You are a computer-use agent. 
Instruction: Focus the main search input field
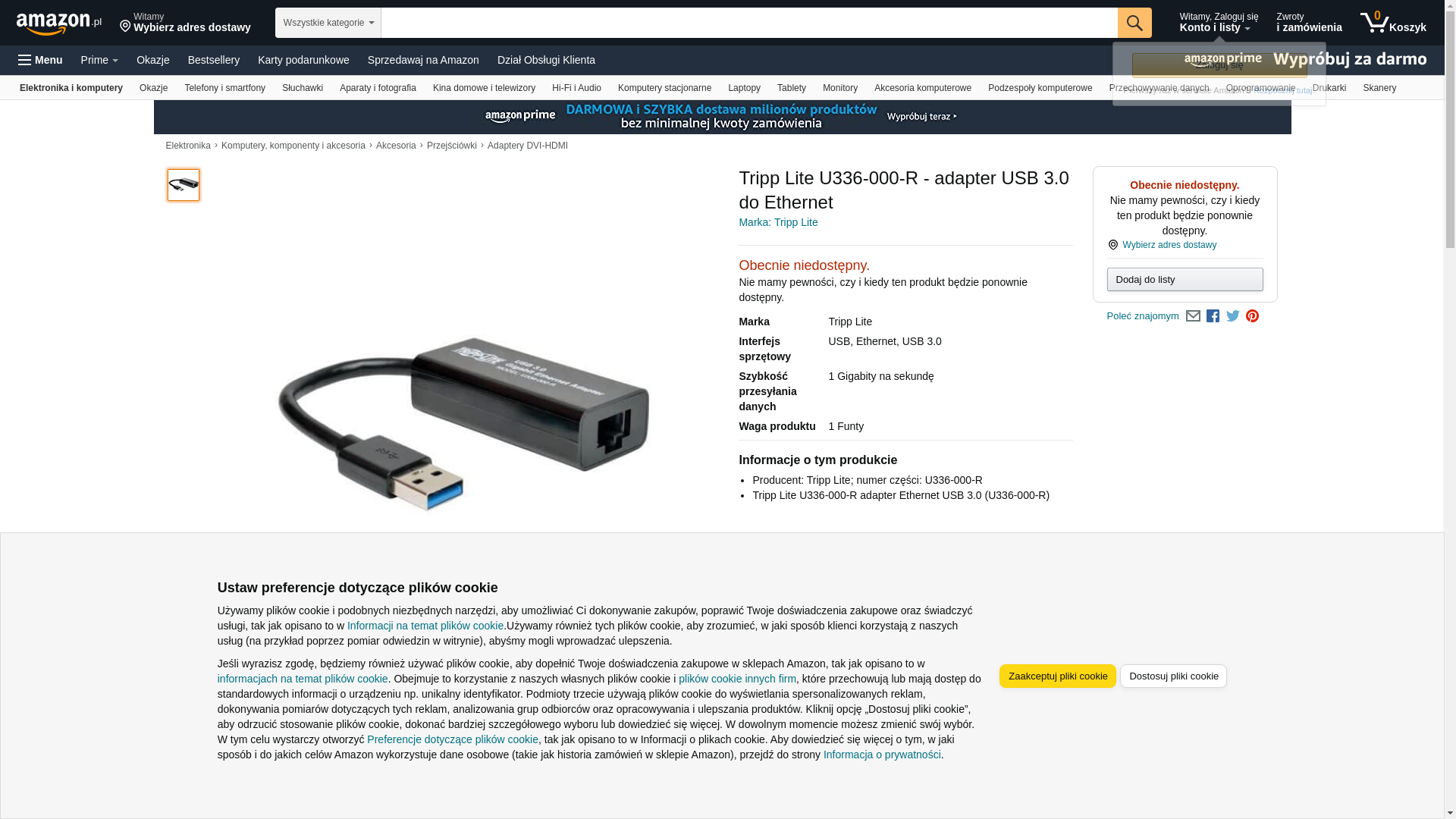(x=749, y=23)
